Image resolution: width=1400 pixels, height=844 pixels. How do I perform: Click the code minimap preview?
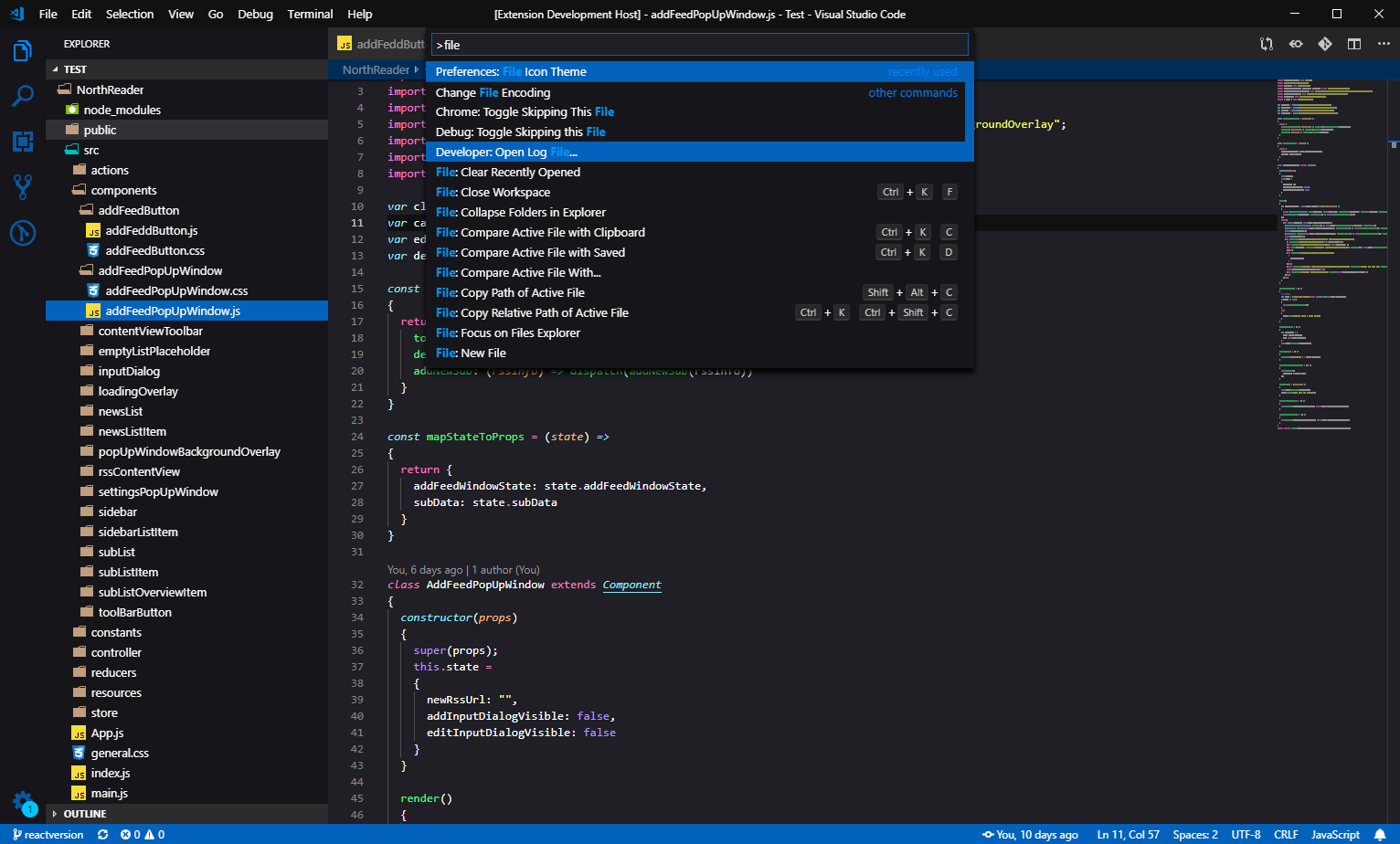click(x=1332, y=256)
